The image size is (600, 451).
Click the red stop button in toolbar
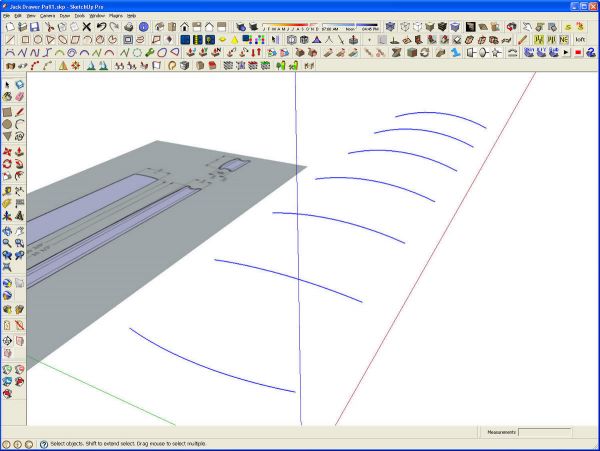(578, 52)
